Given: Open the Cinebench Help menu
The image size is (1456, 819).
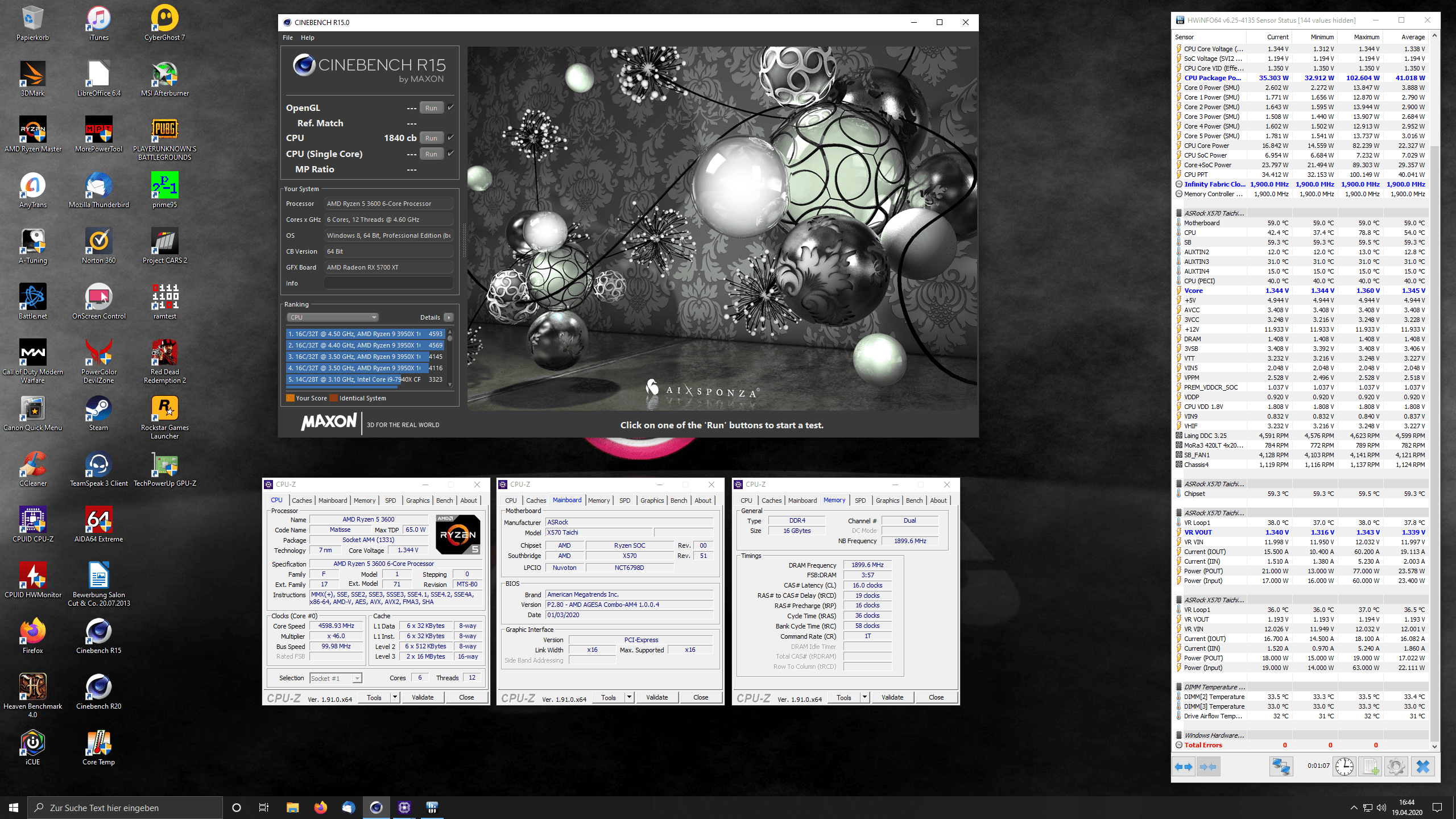Looking at the screenshot, I should point(308,38).
